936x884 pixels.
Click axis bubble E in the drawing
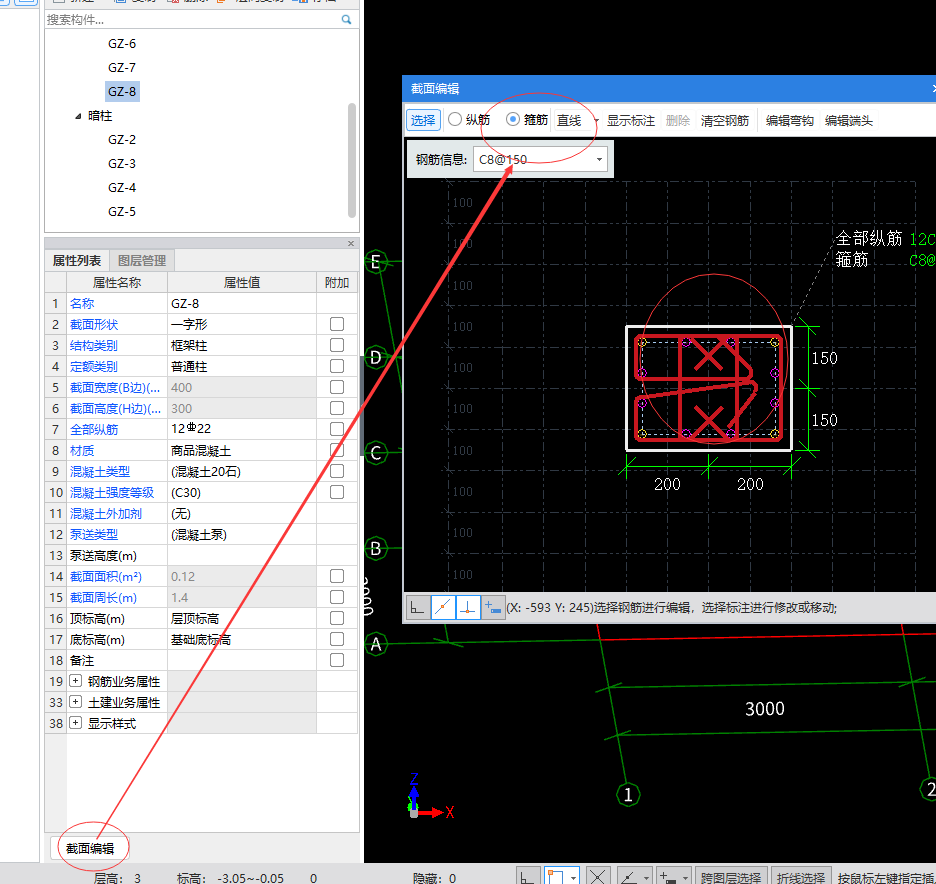coord(375,261)
